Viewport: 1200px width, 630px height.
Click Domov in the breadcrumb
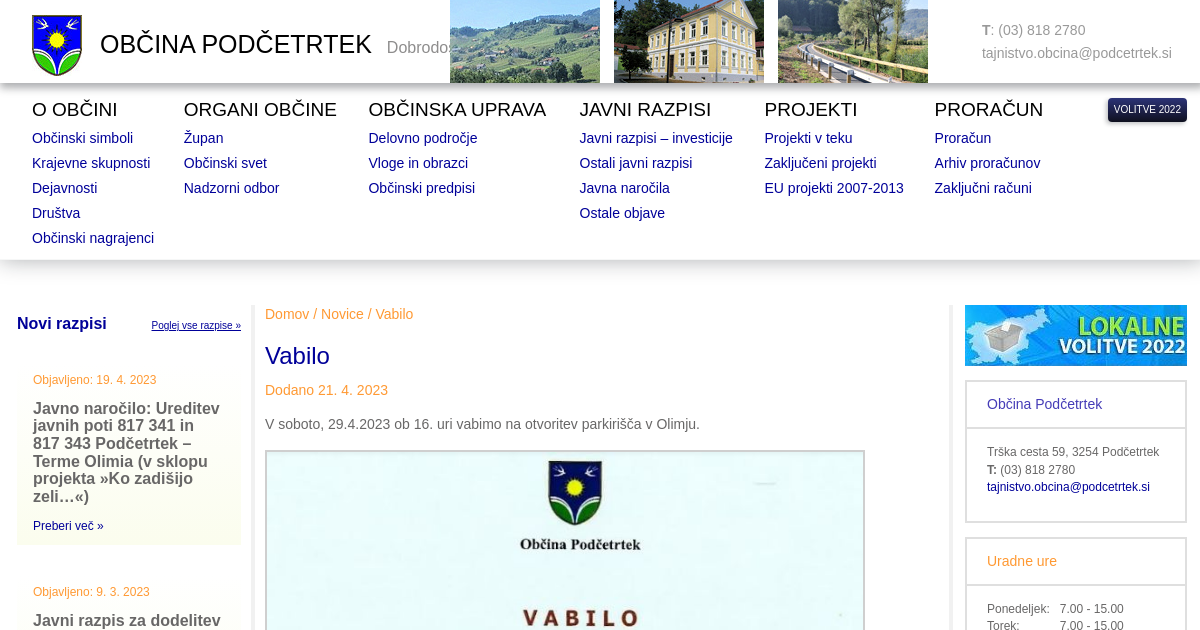(x=287, y=314)
